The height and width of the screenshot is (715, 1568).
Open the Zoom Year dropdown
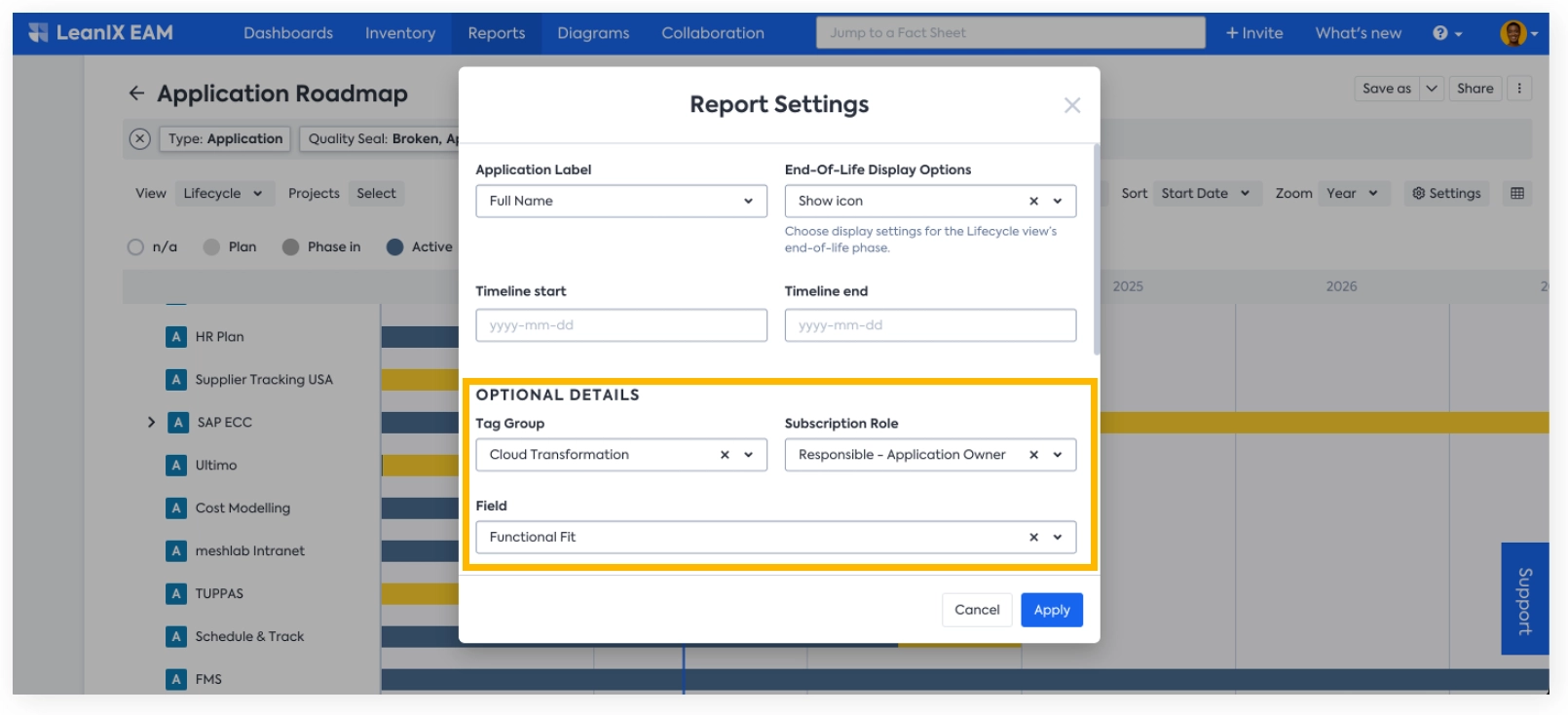tap(1352, 193)
